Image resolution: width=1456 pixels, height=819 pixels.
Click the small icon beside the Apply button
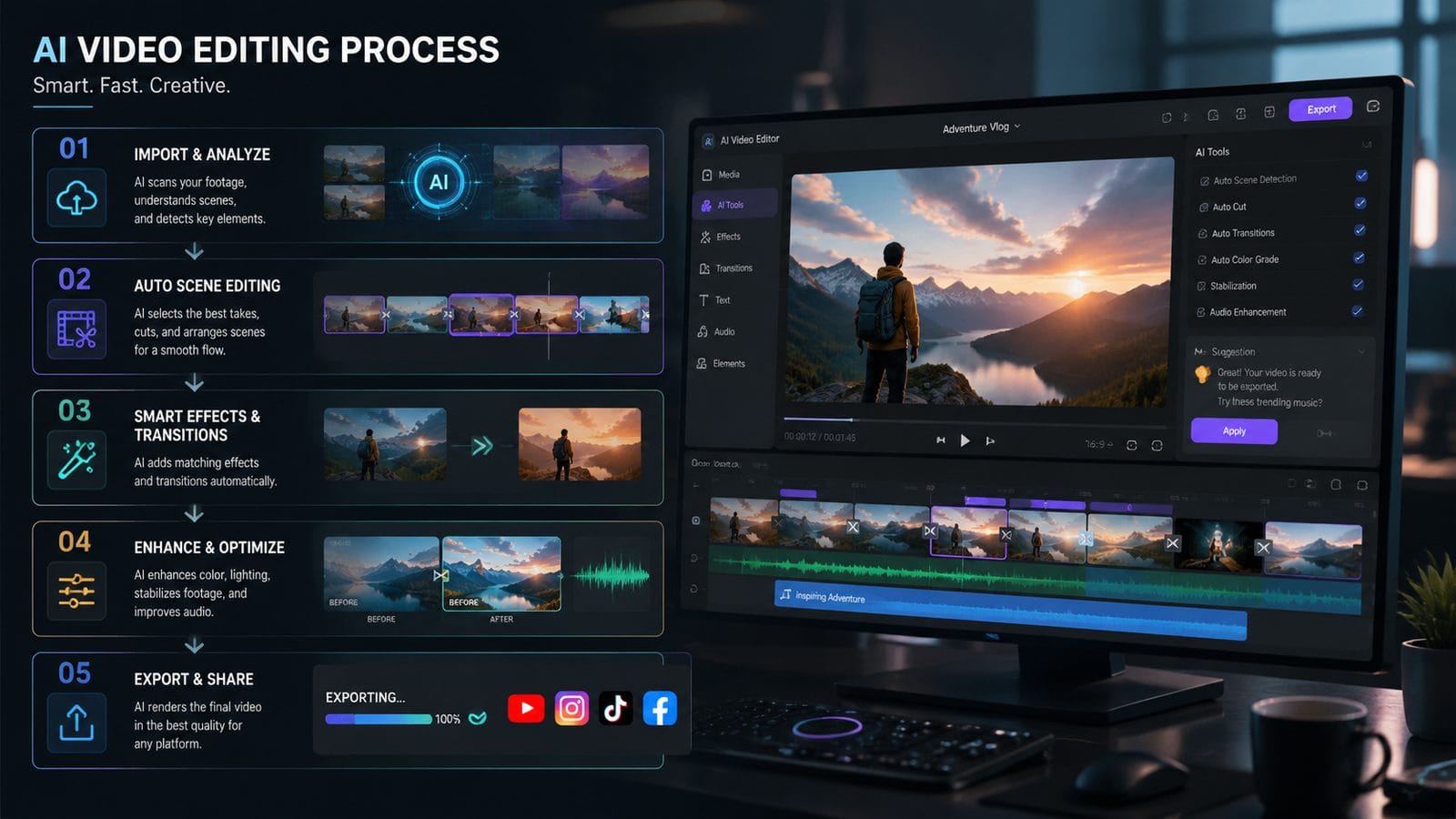click(x=1324, y=433)
